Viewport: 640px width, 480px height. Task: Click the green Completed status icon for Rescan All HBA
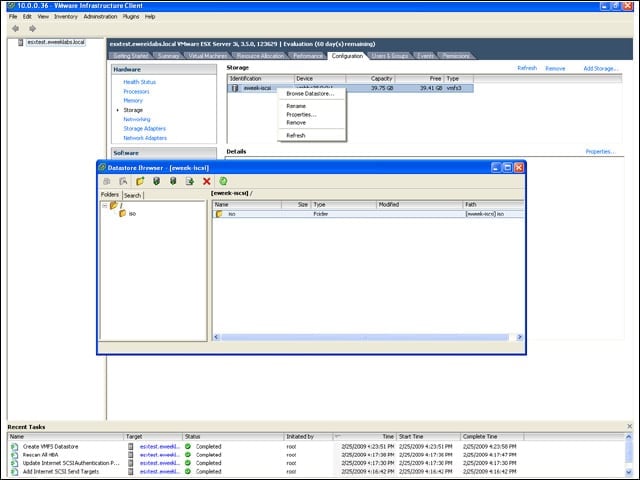(188, 455)
